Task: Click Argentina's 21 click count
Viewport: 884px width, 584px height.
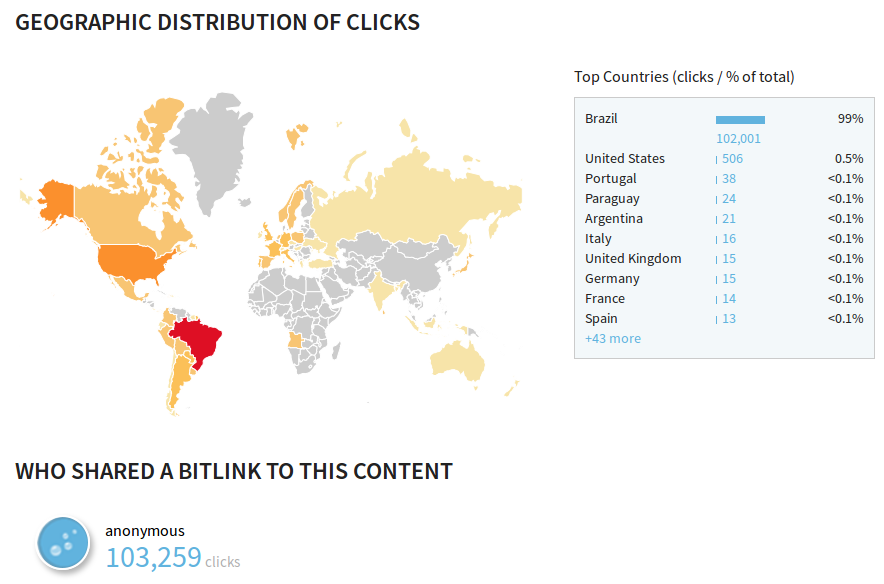Action: (729, 219)
